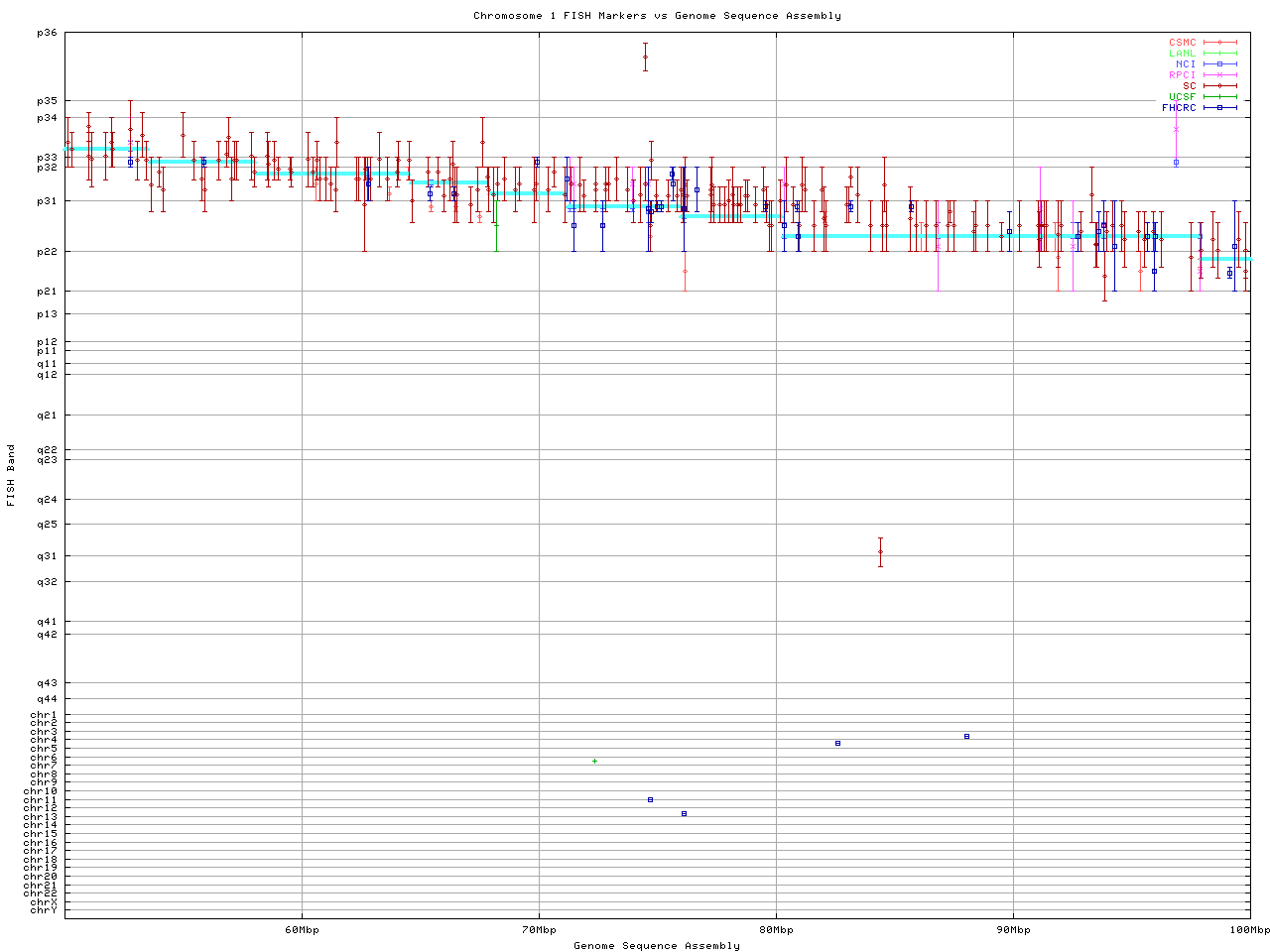The width and height of the screenshot is (1270, 952).
Task: Click the gray plus marker on chr7 row
Action: [594, 761]
